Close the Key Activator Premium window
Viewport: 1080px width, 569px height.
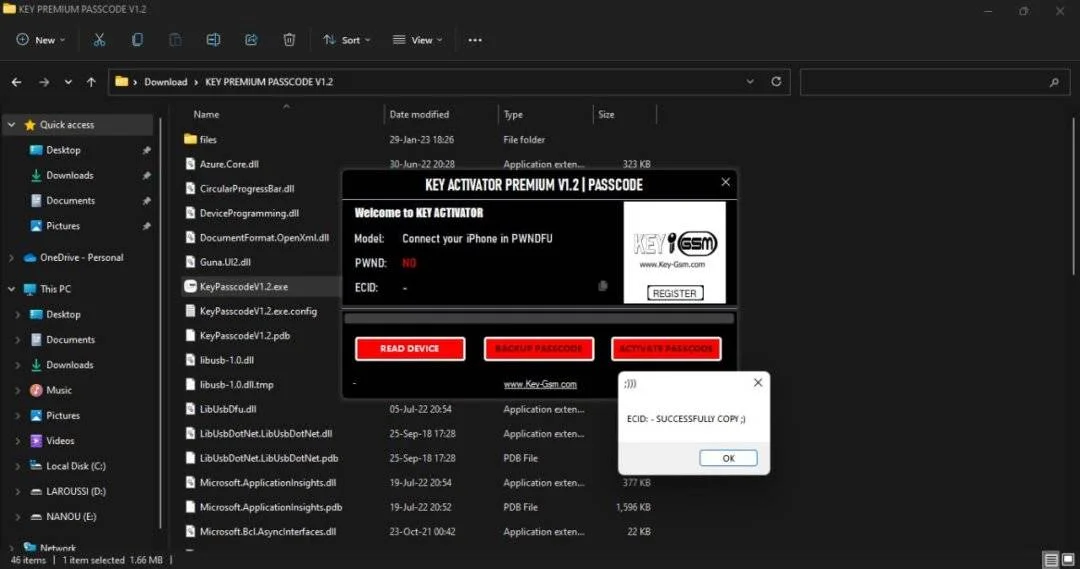click(x=725, y=183)
